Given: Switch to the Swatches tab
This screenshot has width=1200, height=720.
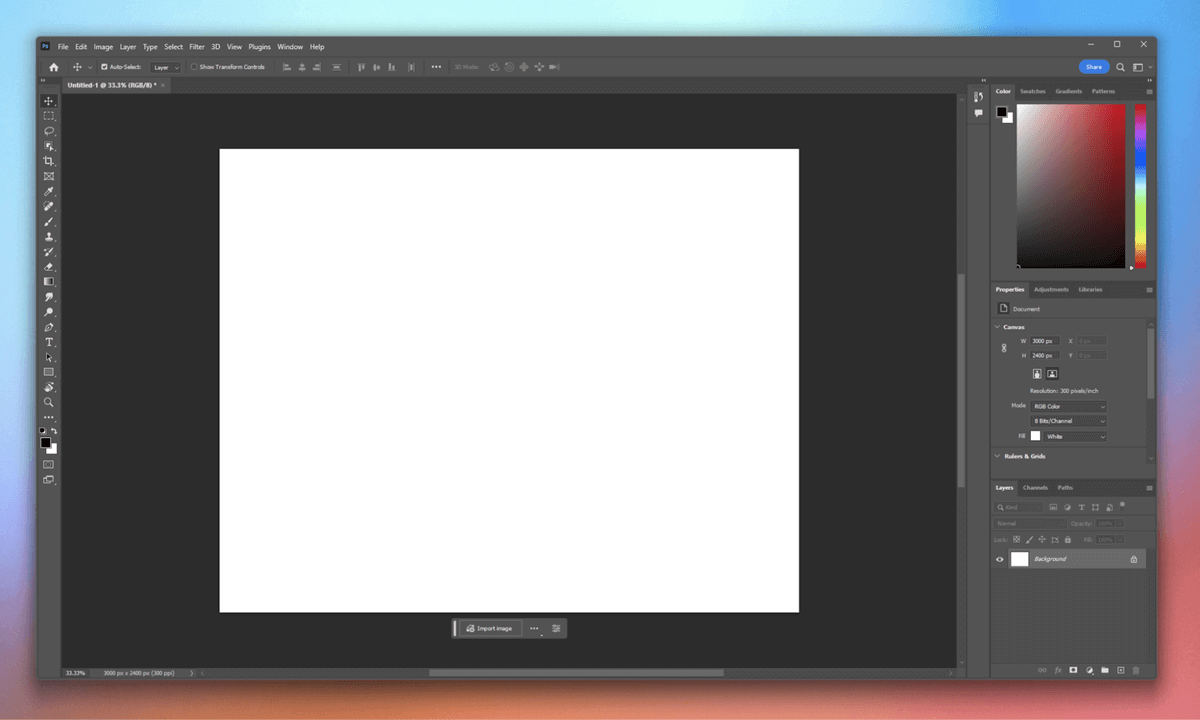Looking at the screenshot, I should click(1032, 91).
